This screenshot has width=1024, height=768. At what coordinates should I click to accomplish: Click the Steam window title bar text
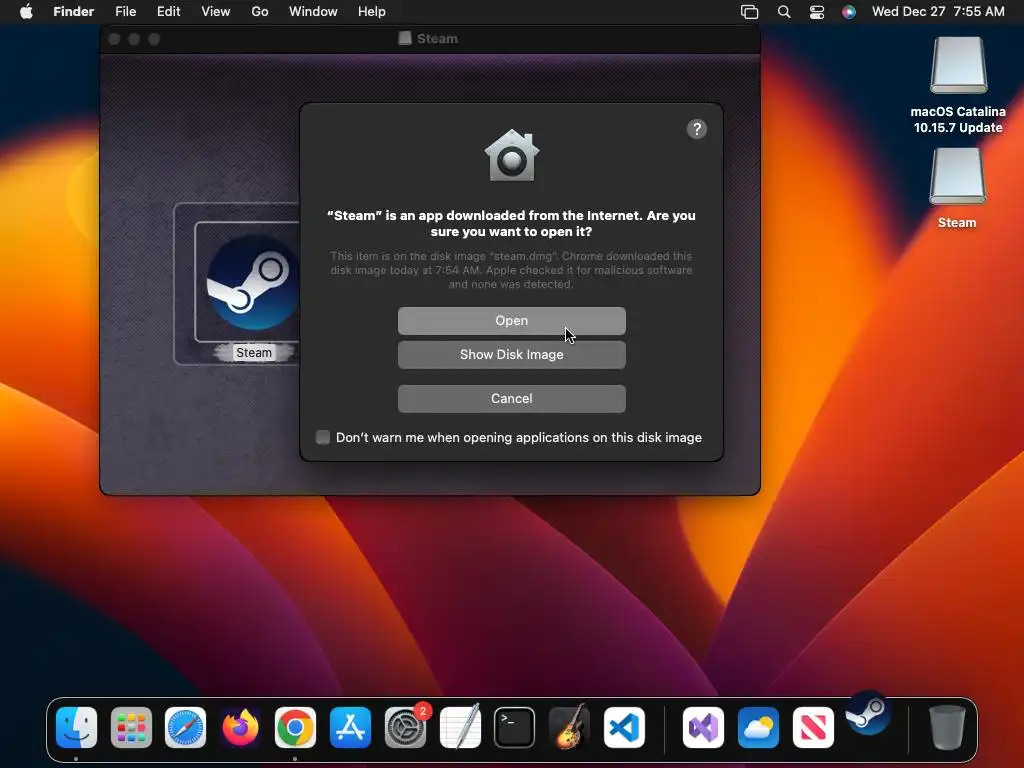(437, 39)
